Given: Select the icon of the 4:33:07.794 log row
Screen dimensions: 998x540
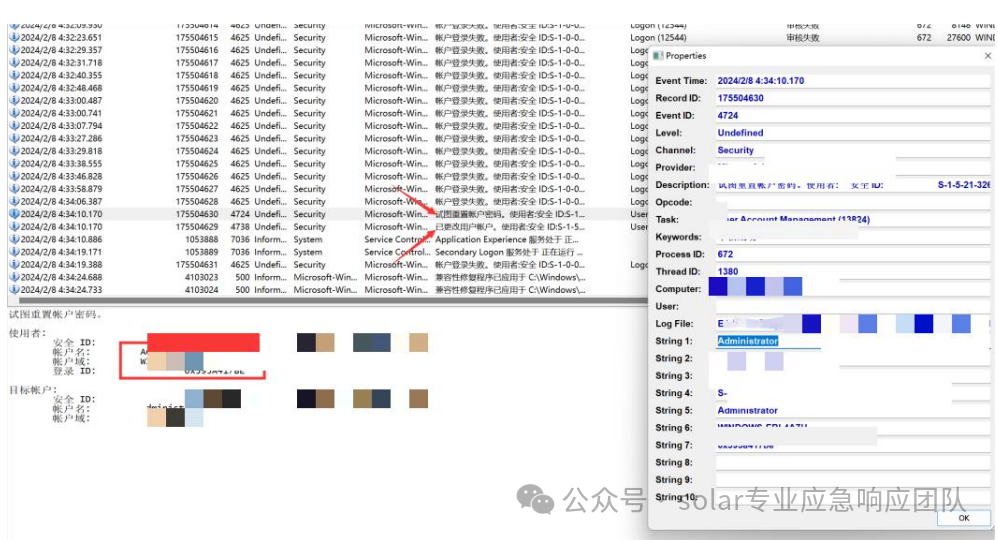Looking at the screenshot, I should coord(14,125).
